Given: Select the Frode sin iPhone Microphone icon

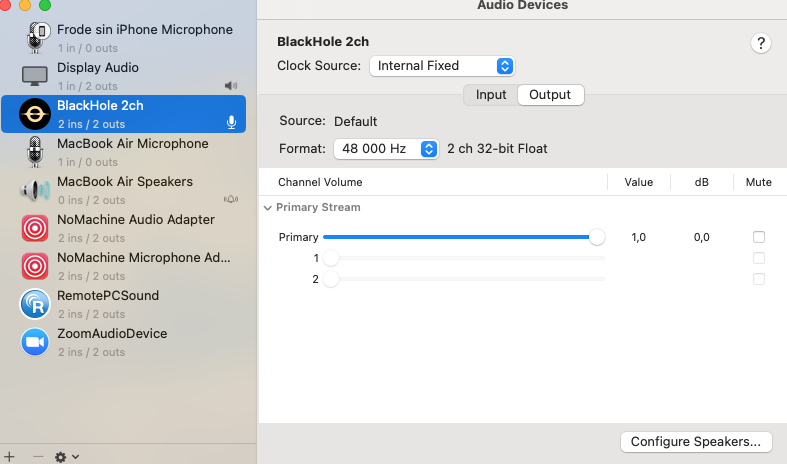Looking at the screenshot, I should click(35, 38).
